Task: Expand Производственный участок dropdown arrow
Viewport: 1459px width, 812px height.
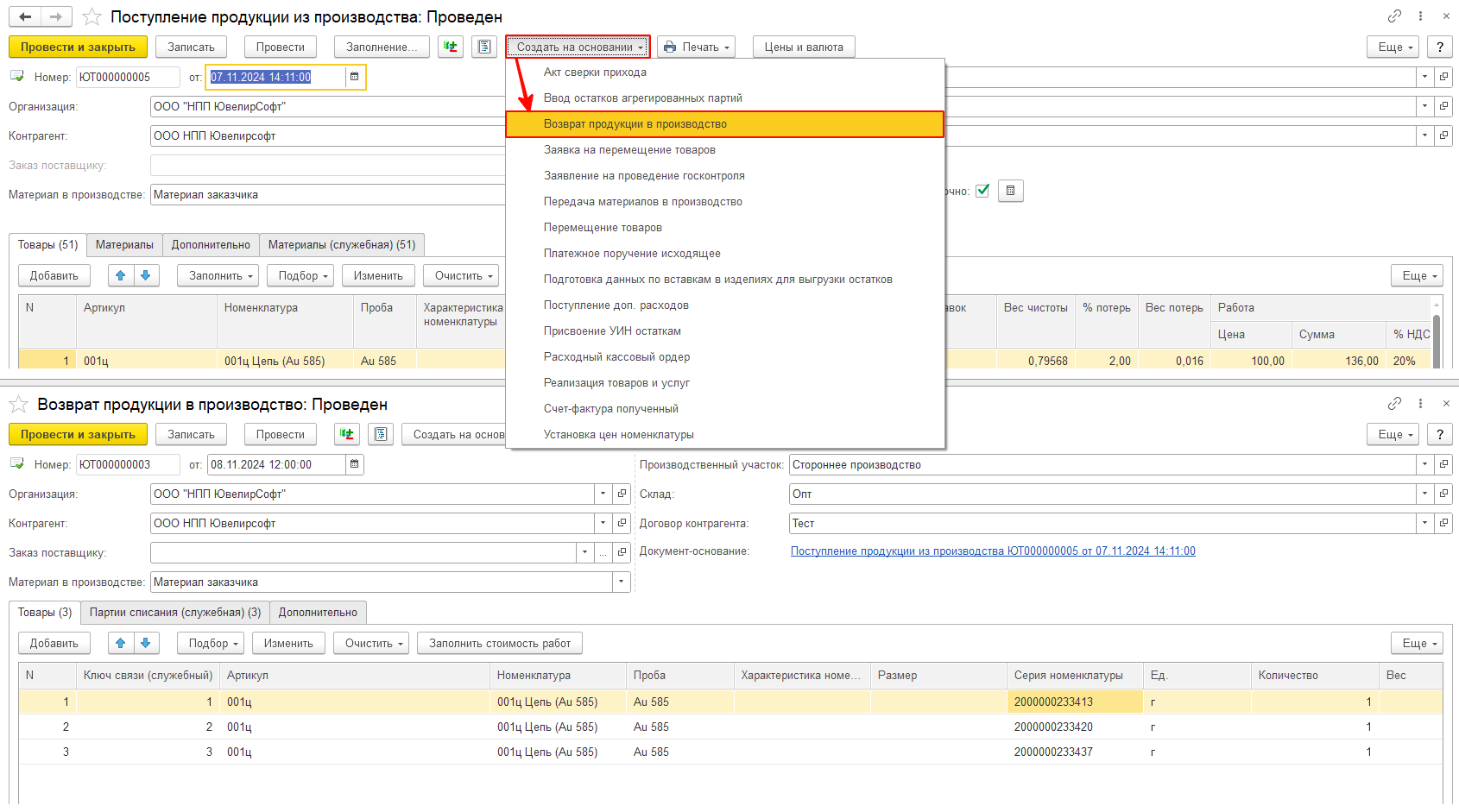Action: (x=1425, y=464)
